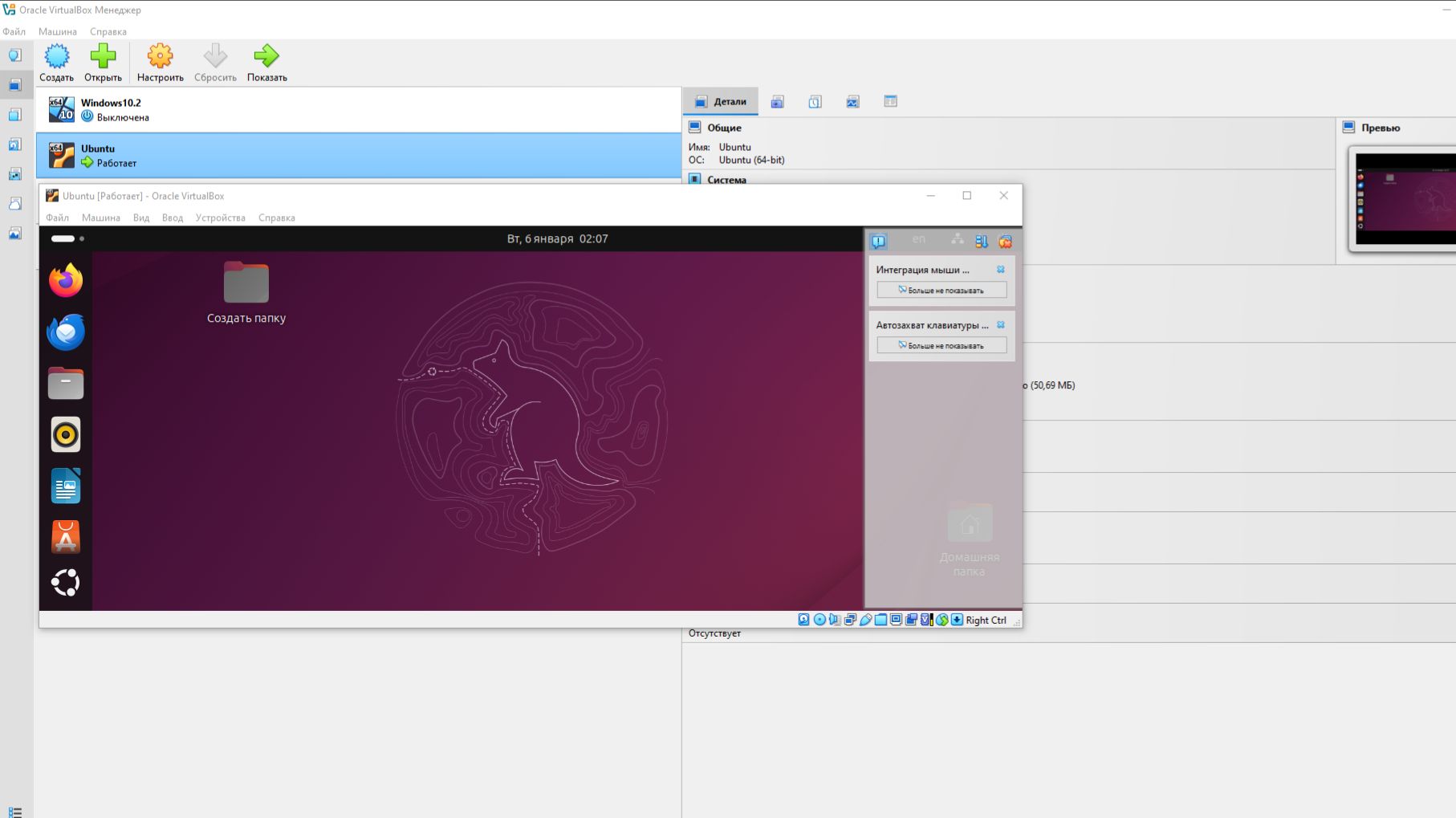Open LibreOffice Writer in the Ubuntu dock
This screenshot has height=818, width=1456.
66,486
